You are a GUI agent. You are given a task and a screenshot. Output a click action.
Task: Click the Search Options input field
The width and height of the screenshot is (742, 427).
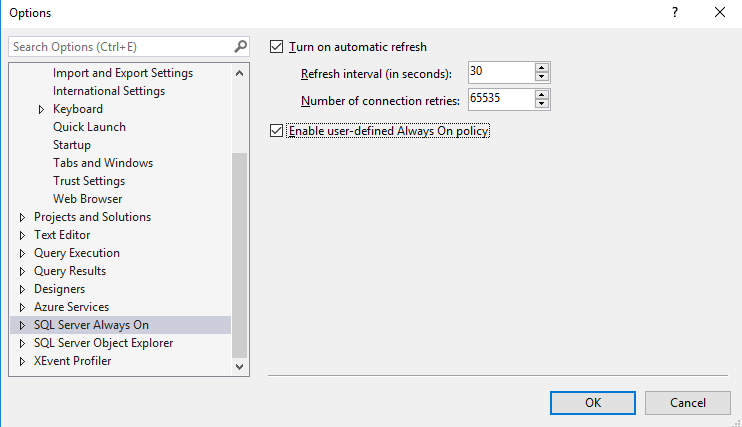(120, 47)
